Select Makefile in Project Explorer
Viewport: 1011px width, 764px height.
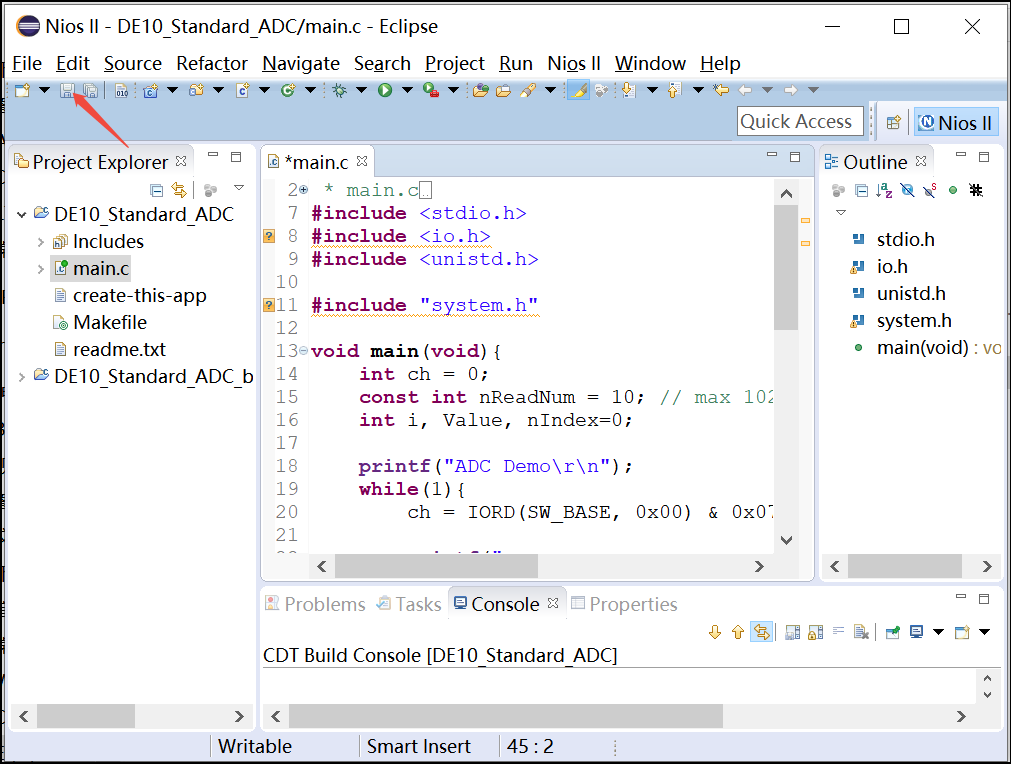(x=110, y=322)
